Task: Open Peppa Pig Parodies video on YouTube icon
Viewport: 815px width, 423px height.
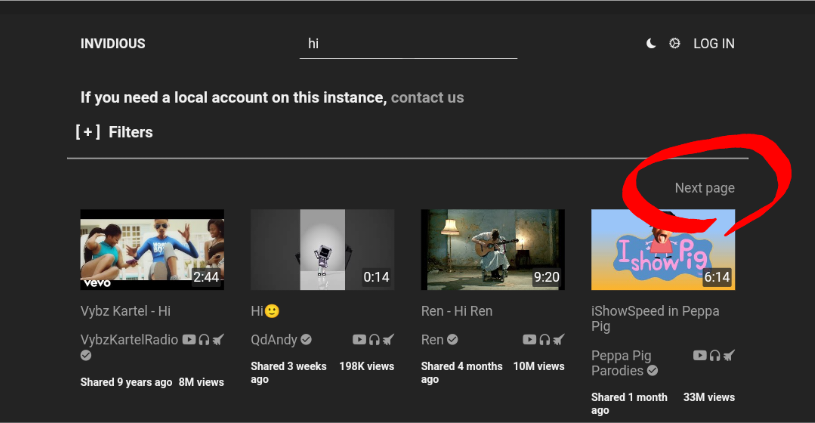Action: click(700, 355)
